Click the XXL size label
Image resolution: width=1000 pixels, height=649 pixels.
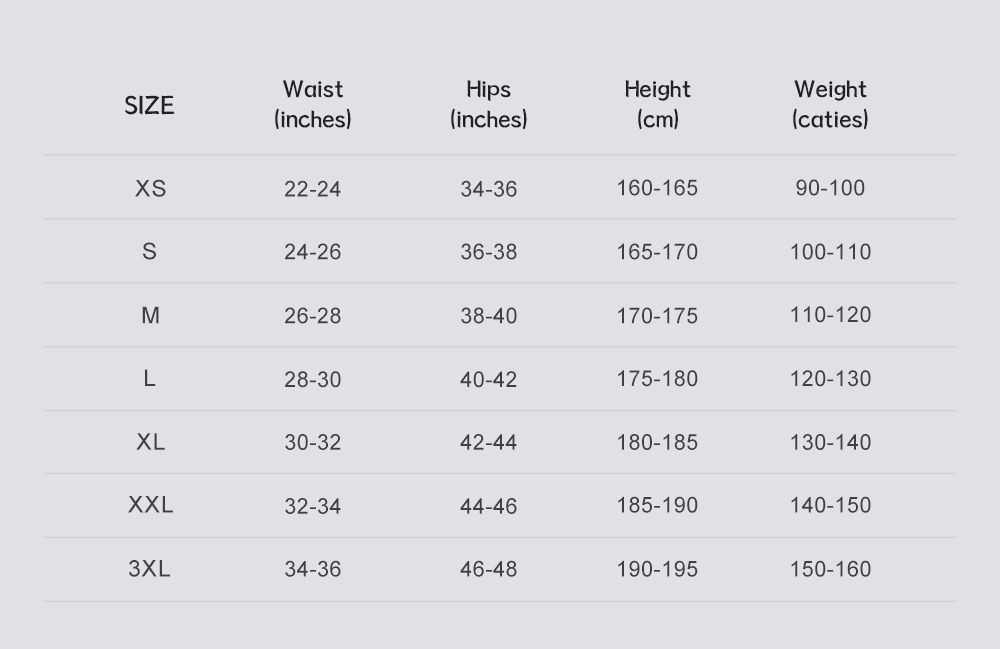click(x=151, y=505)
